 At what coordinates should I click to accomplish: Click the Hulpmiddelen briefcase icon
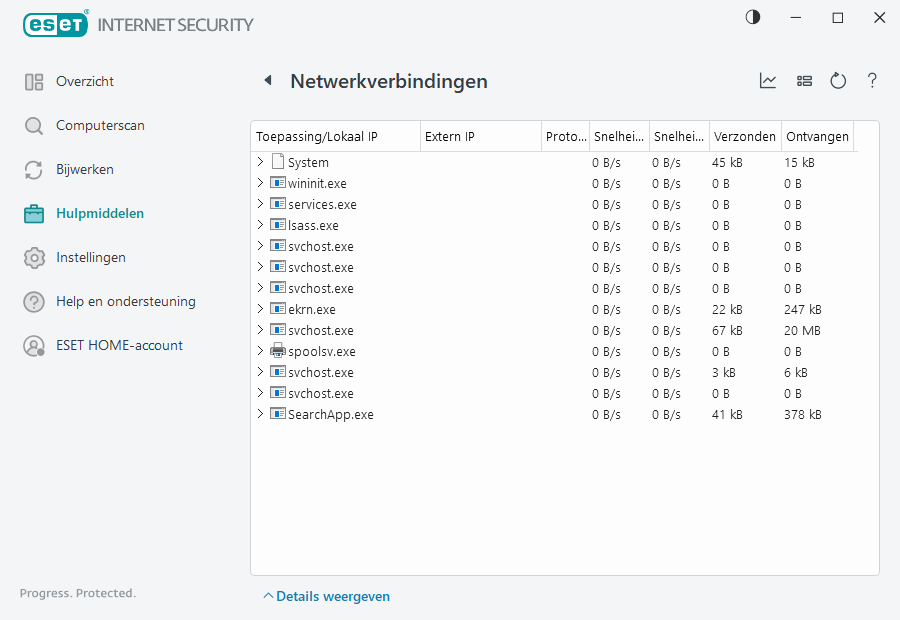(34, 213)
